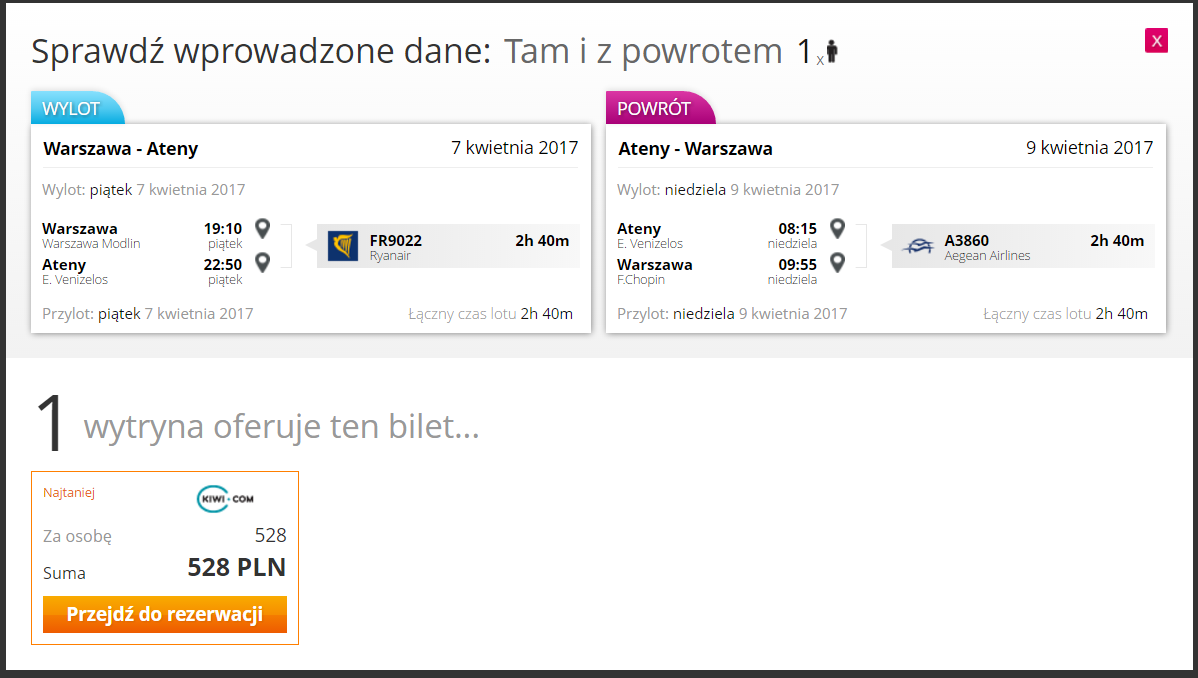Image resolution: width=1198 pixels, height=678 pixels.
Task: Click the Aegean Airlines logo
Action: pyautogui.click(x=918, y=246)
